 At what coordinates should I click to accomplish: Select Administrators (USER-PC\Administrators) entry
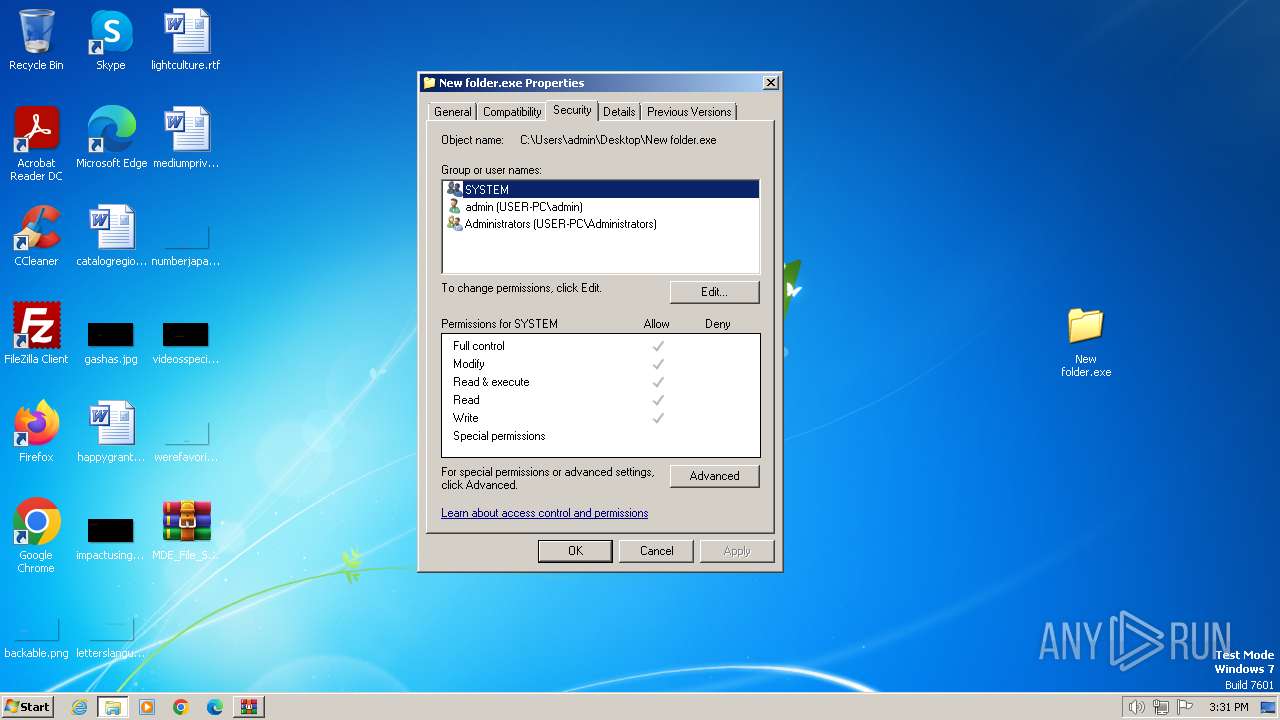pyautogui.click(x=601, y=224)
